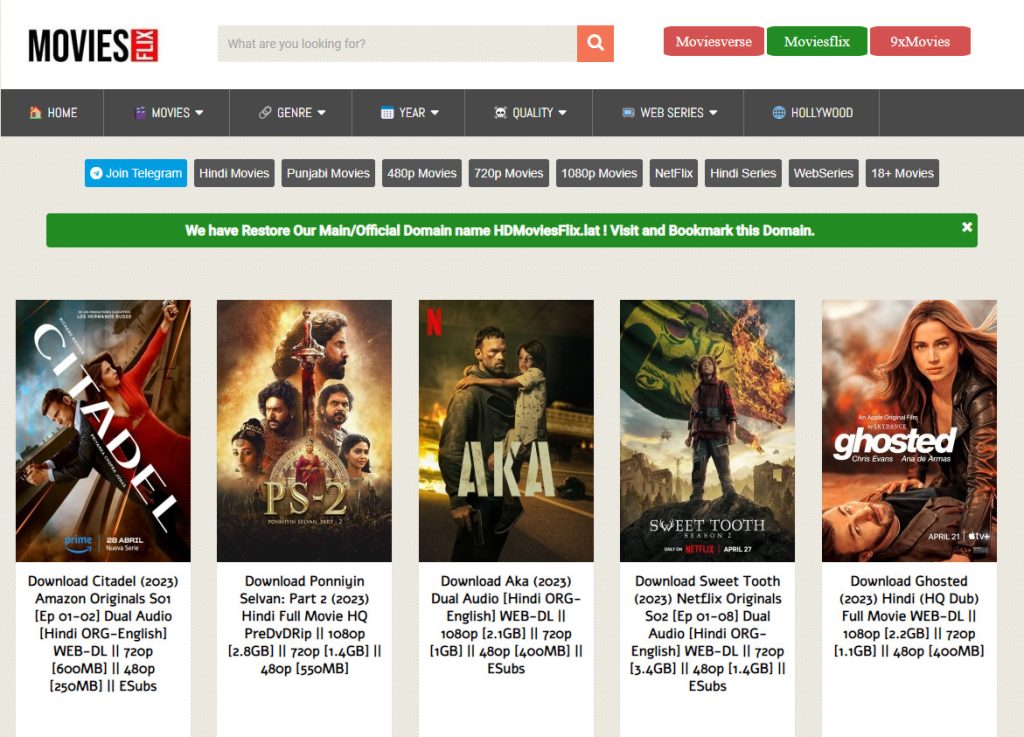1024x737 pixels.
Task: Open the AKA poster thumbnail
Action: (506, 431)
